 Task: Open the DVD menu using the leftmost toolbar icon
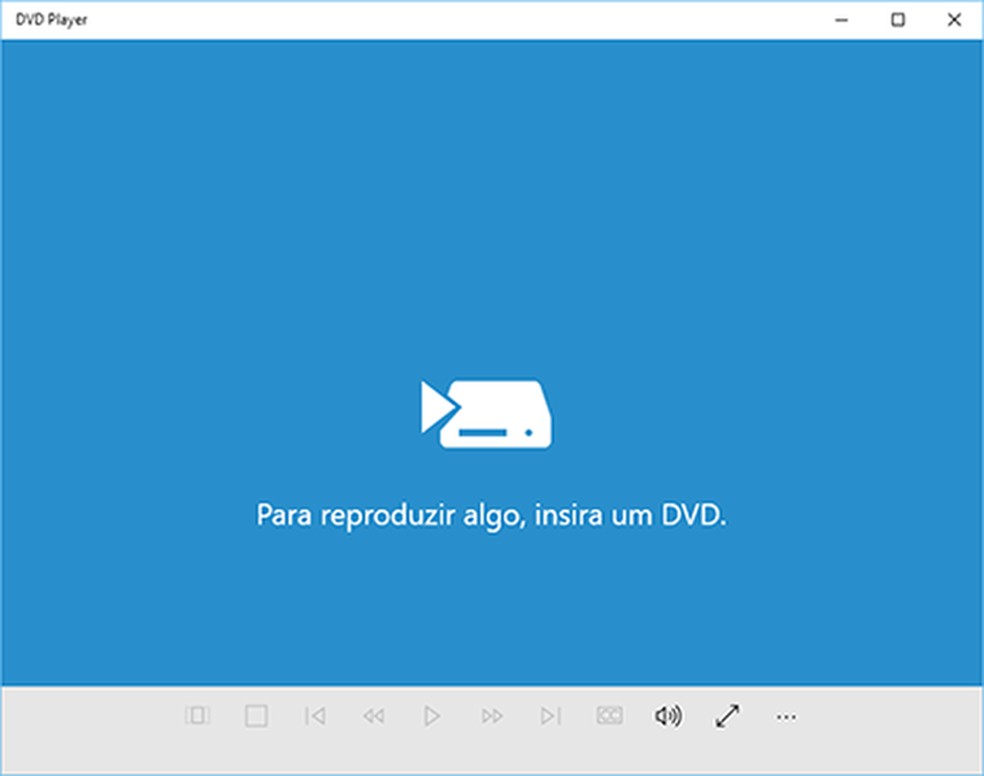pyautogui.click(x=199, y=716)
